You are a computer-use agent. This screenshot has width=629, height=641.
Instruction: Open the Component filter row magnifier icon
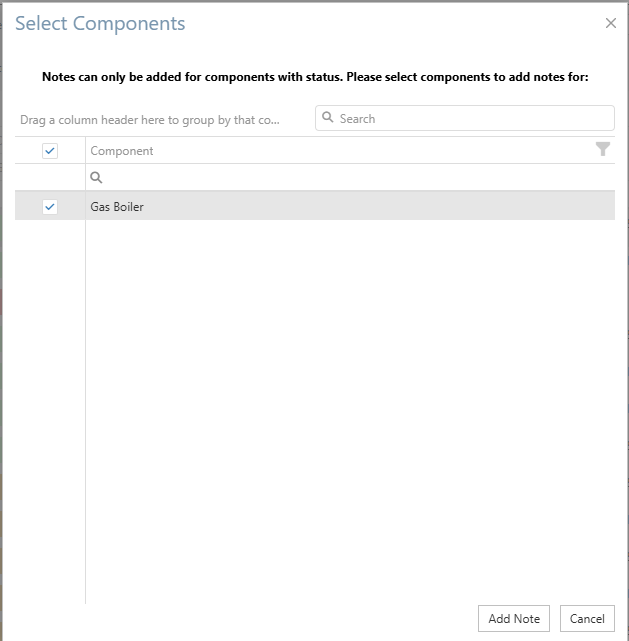97,177
